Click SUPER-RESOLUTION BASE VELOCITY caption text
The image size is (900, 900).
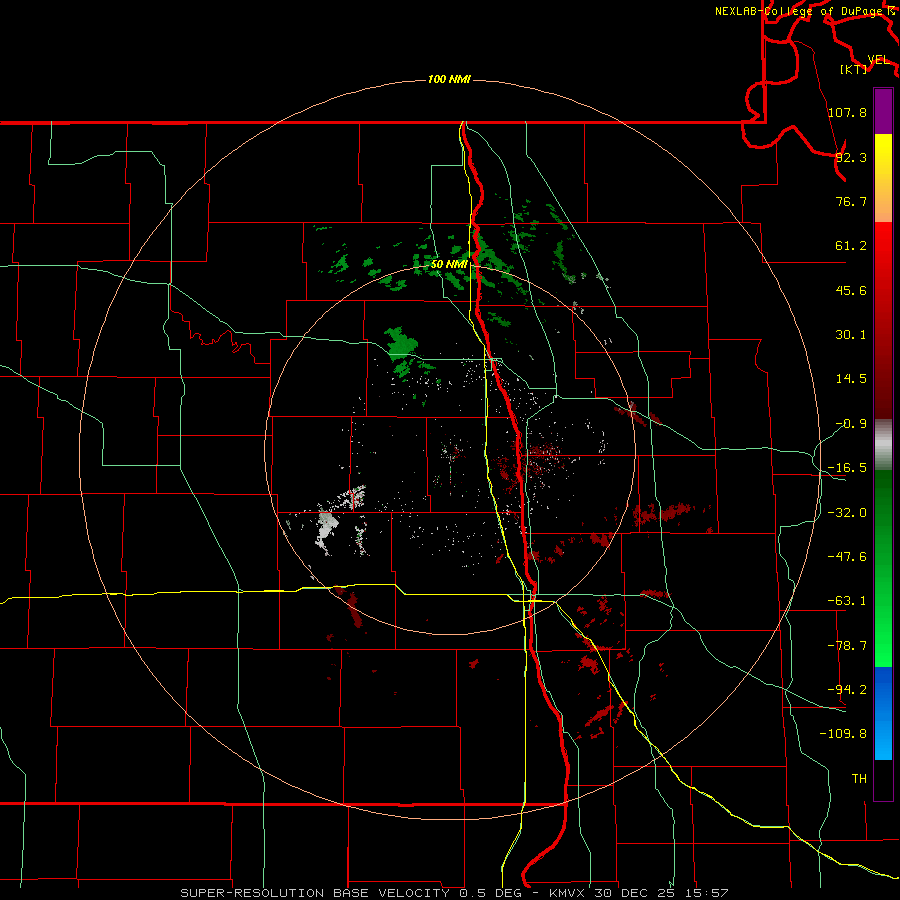315,893
